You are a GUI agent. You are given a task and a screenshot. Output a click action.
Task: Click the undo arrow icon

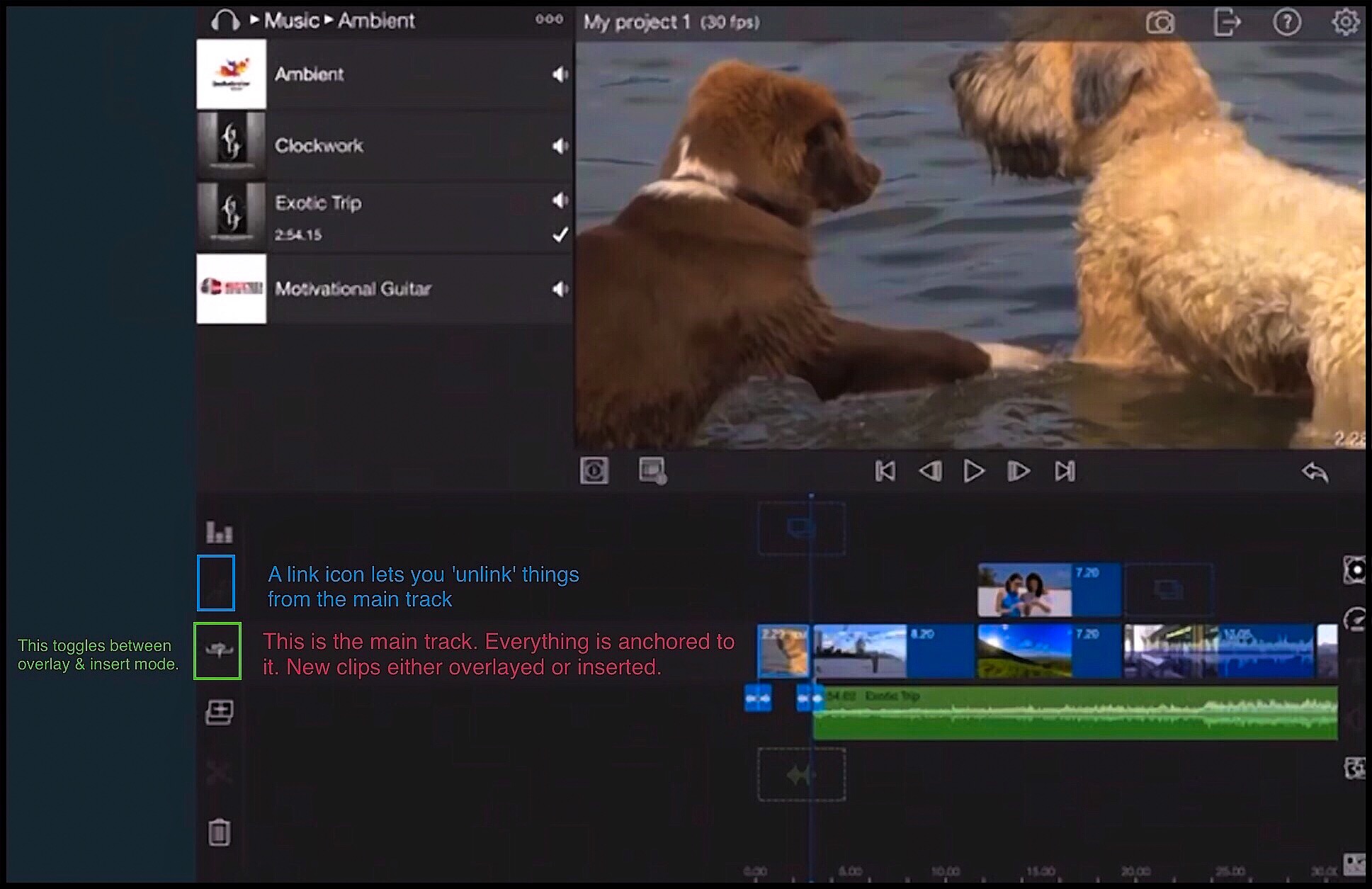pos(1315,472)
